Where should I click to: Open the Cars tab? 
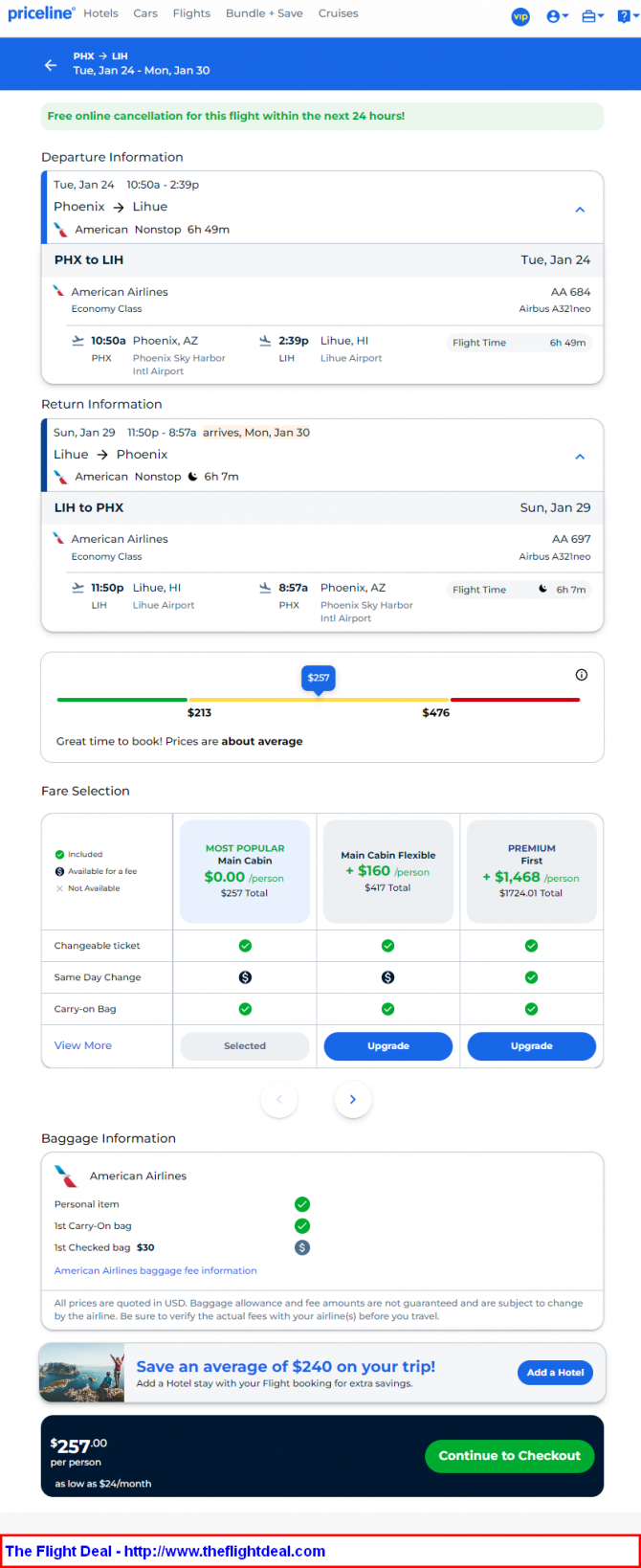click(145, 13)
